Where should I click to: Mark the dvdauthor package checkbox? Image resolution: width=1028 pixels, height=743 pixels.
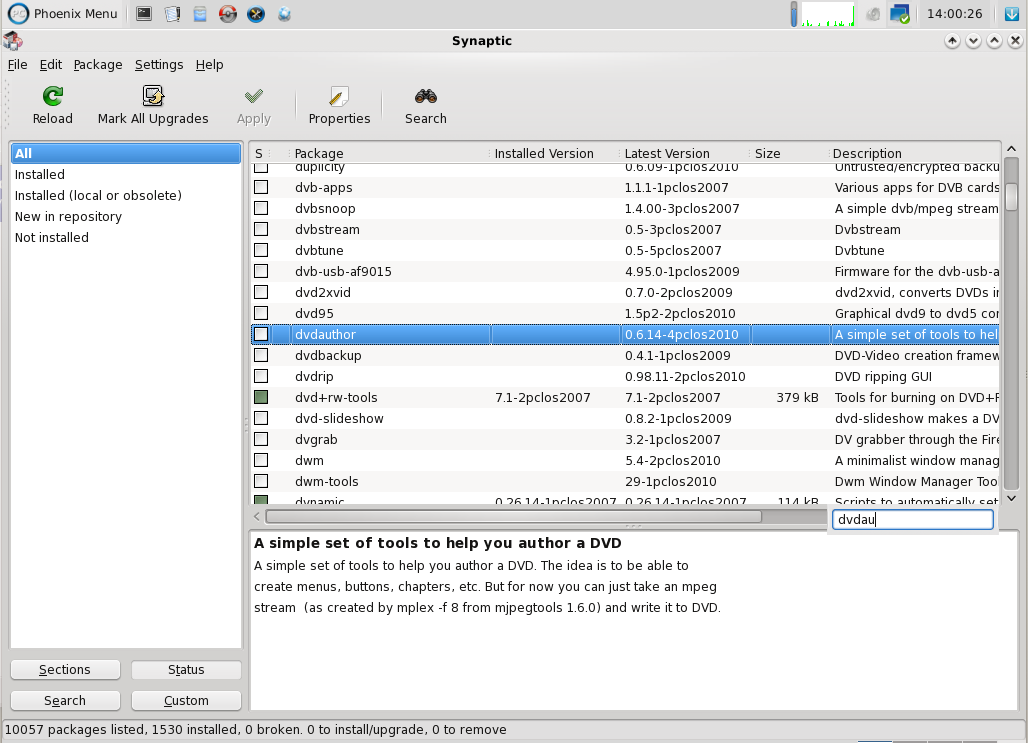261,334
